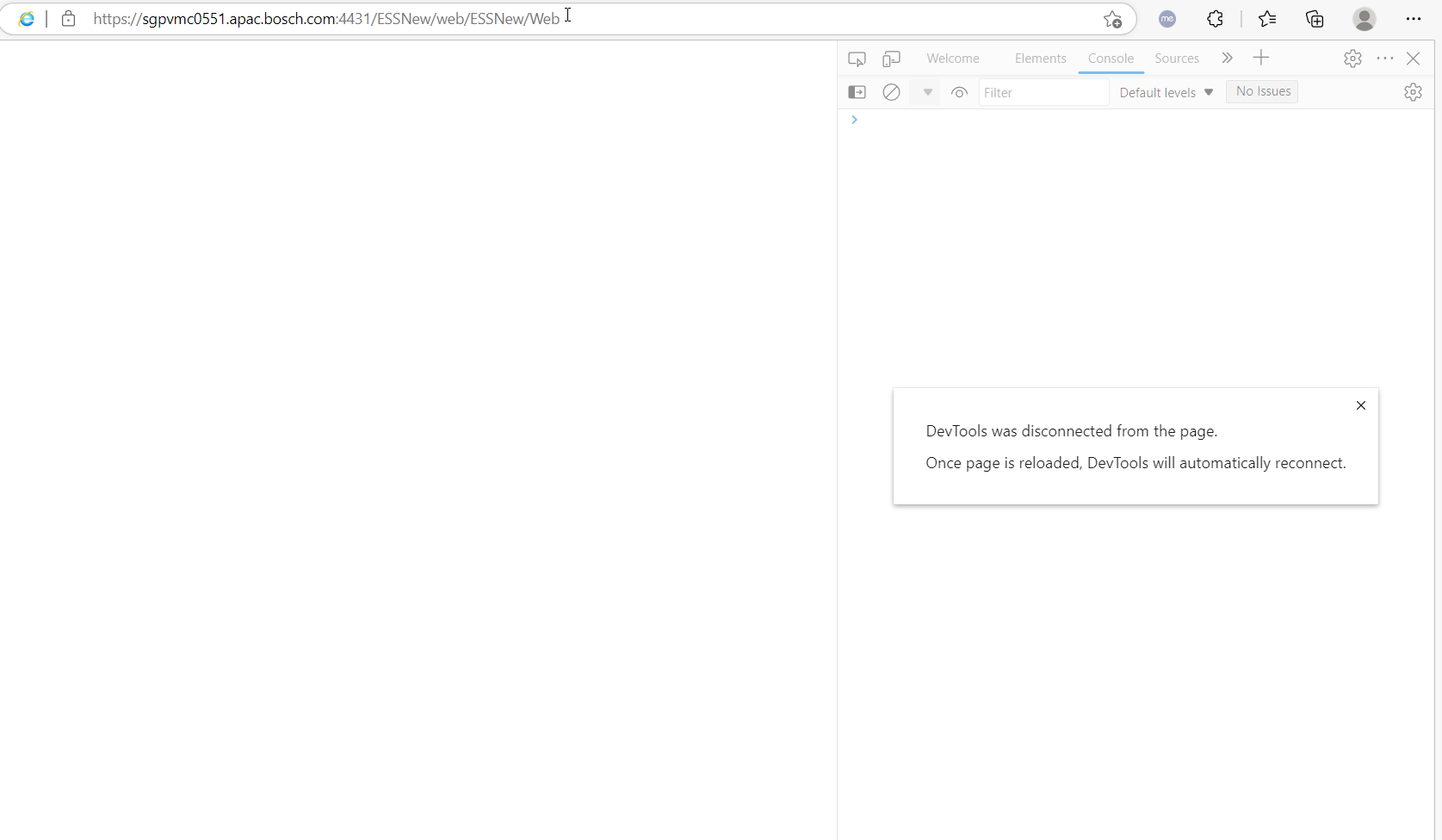Screen dimensions: 1442x840
Task: Click the No Issues indicator
Action: (1262, 91)
